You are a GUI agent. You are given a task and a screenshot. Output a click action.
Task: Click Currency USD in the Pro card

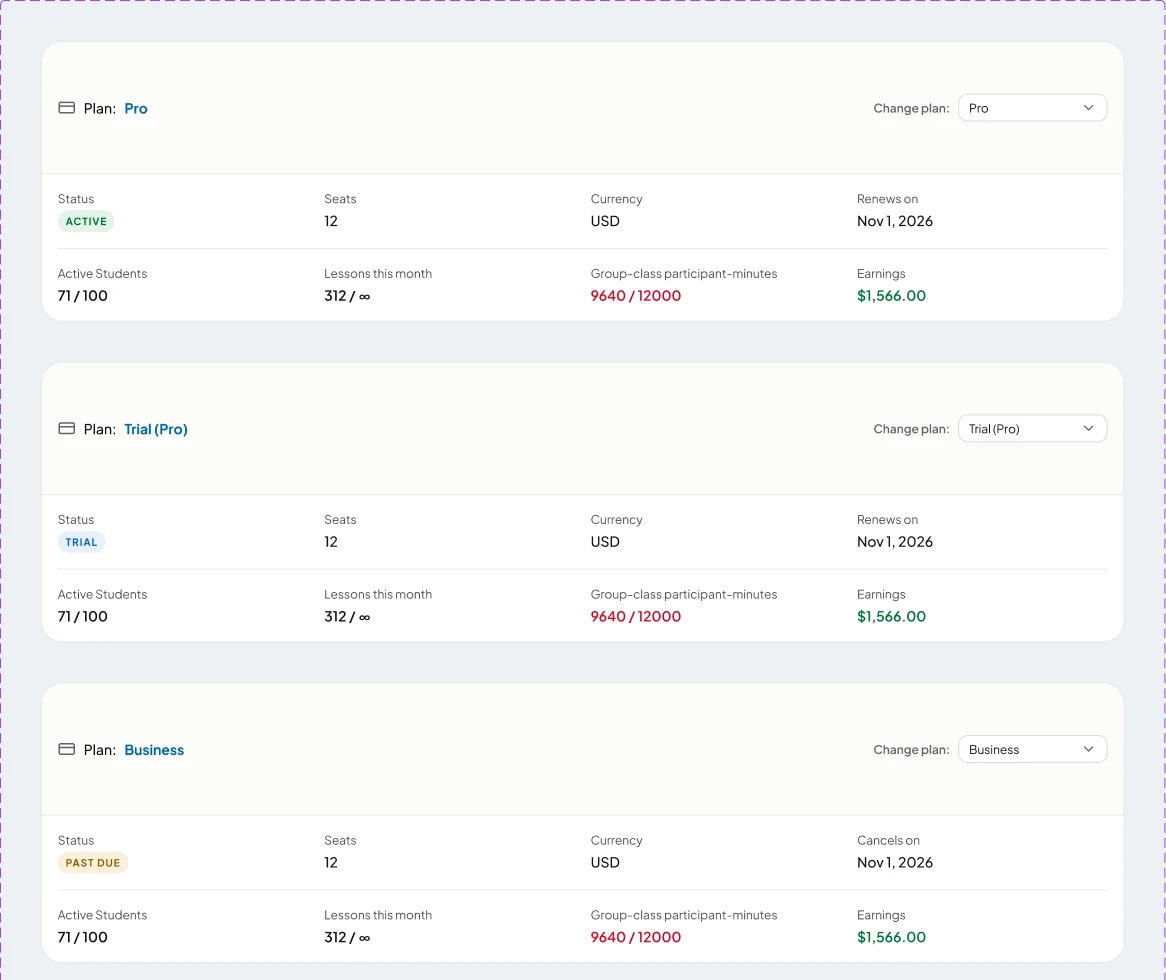click(605, 221)
